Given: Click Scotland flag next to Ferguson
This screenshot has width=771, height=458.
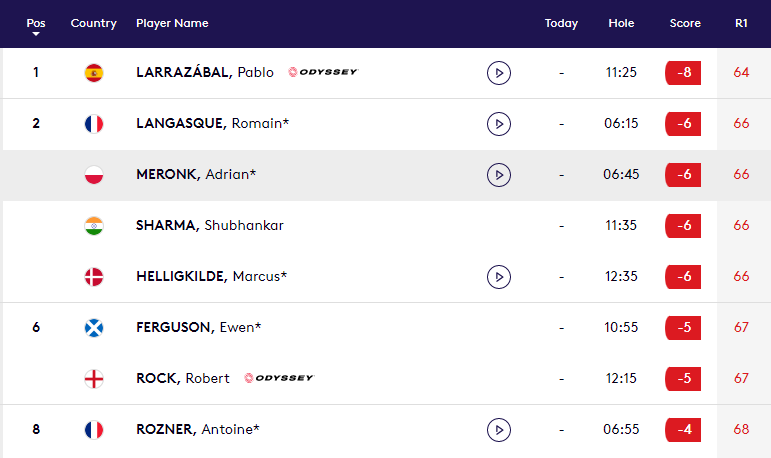Looking at the screenshot, I should [94, 328].
